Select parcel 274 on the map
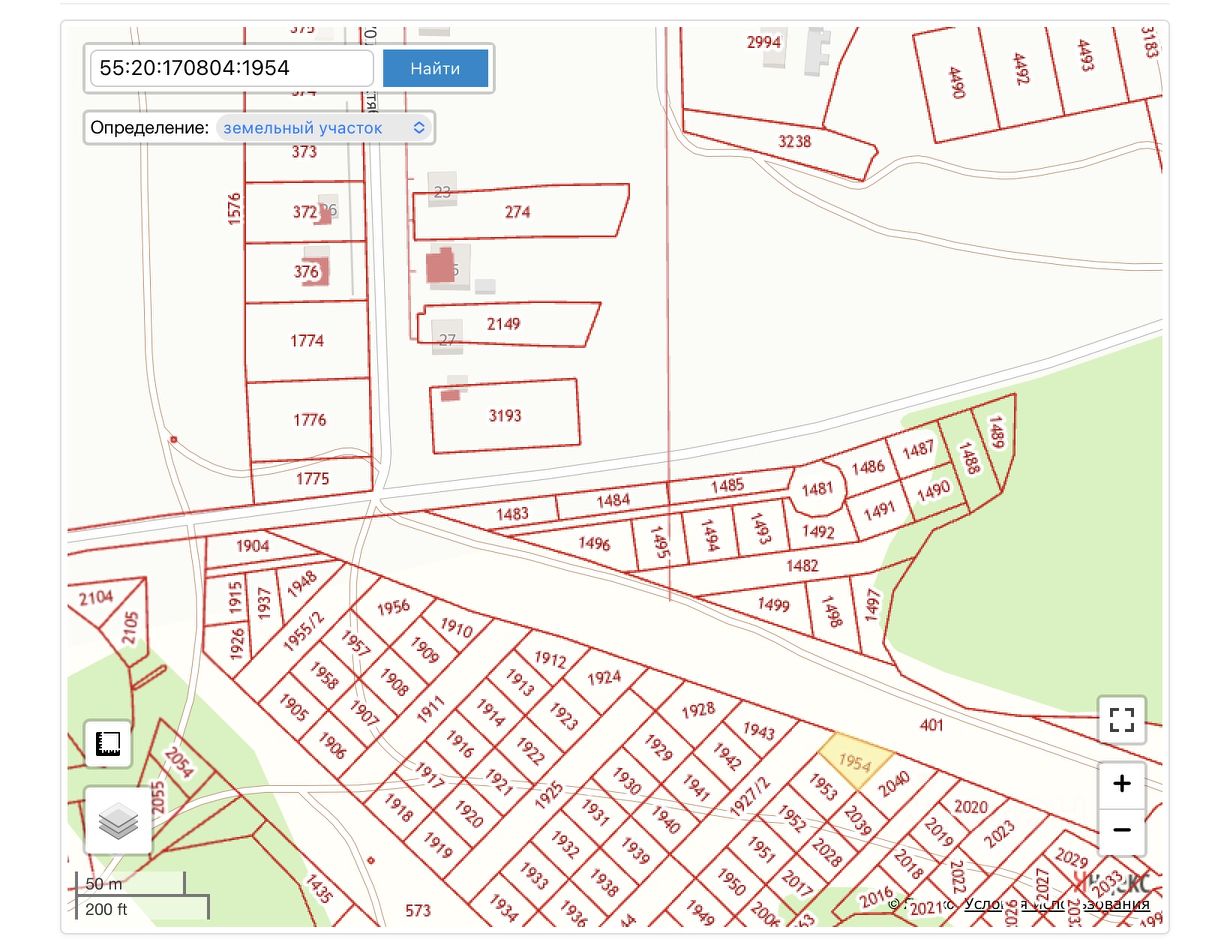 (518, 212)
